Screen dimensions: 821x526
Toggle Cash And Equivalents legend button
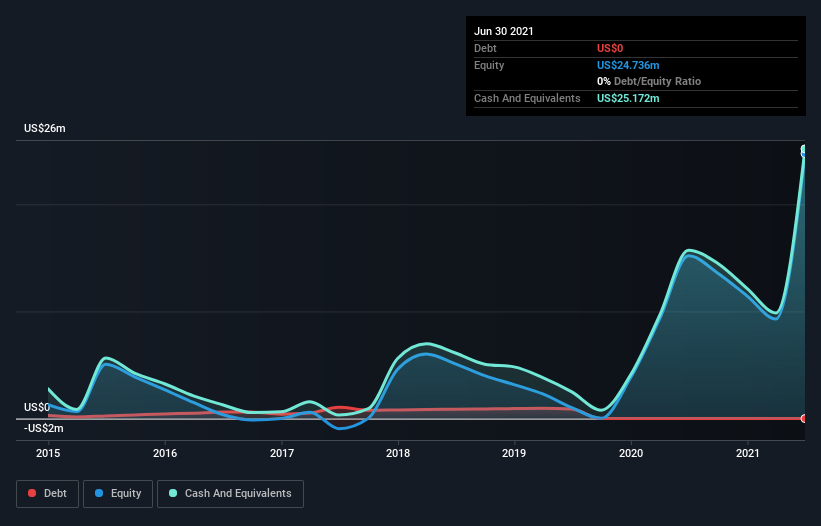tap(230, 494)
